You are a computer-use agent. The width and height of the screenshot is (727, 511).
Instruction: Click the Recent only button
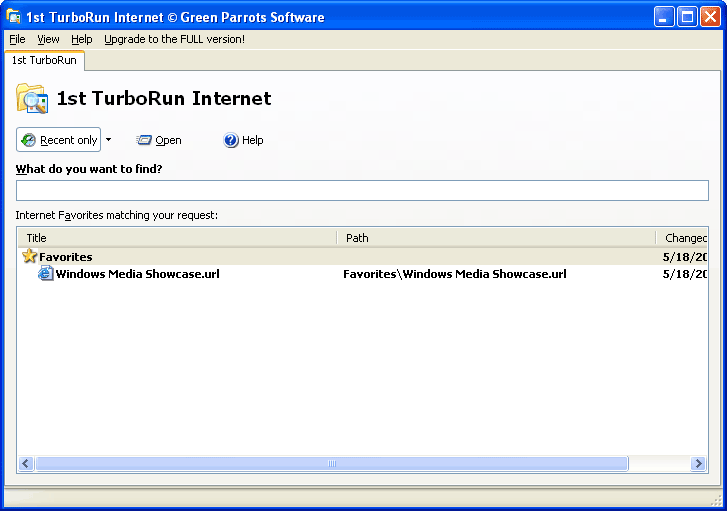58,140
